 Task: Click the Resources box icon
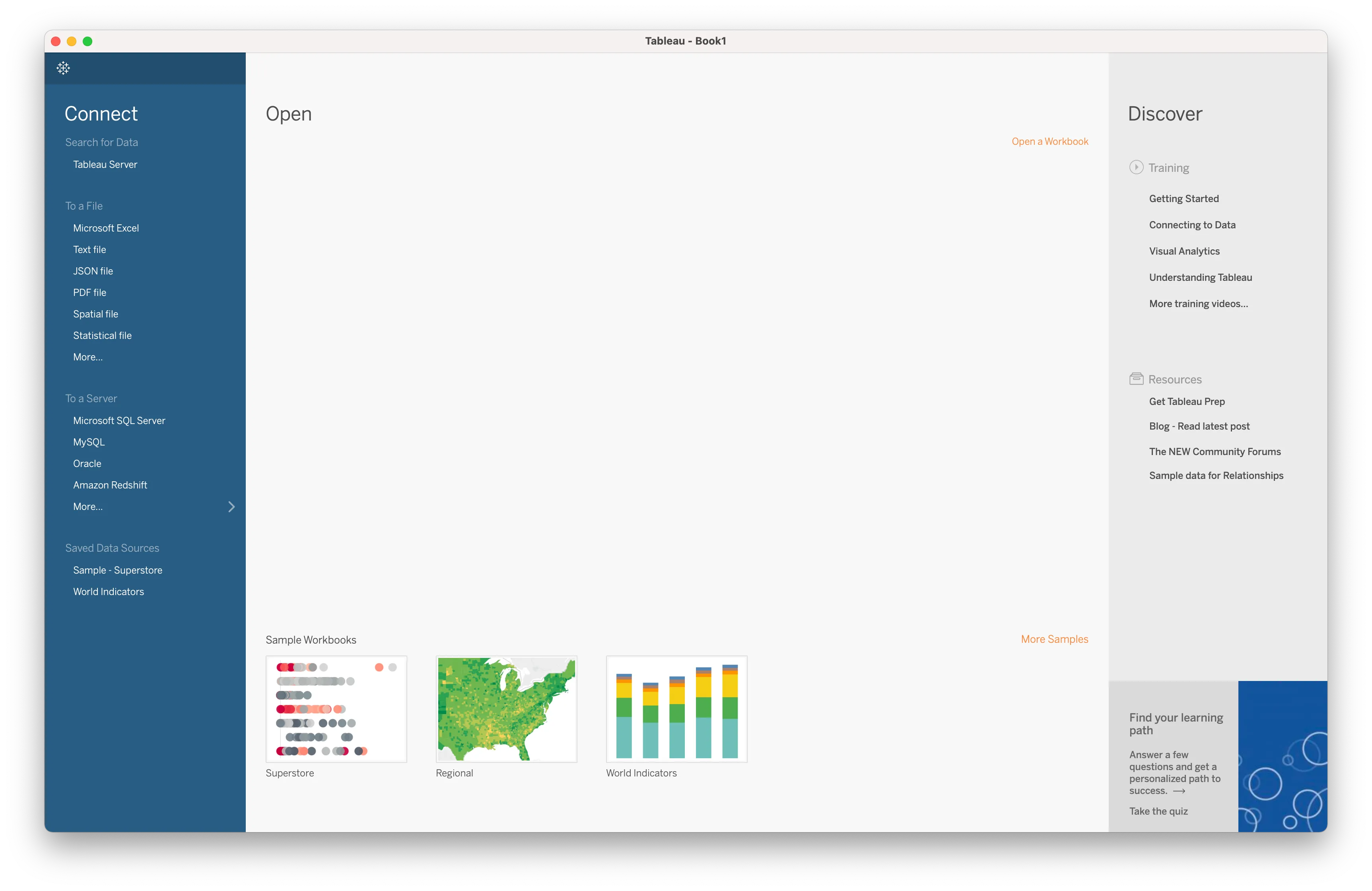click(x=1136, y=379)
